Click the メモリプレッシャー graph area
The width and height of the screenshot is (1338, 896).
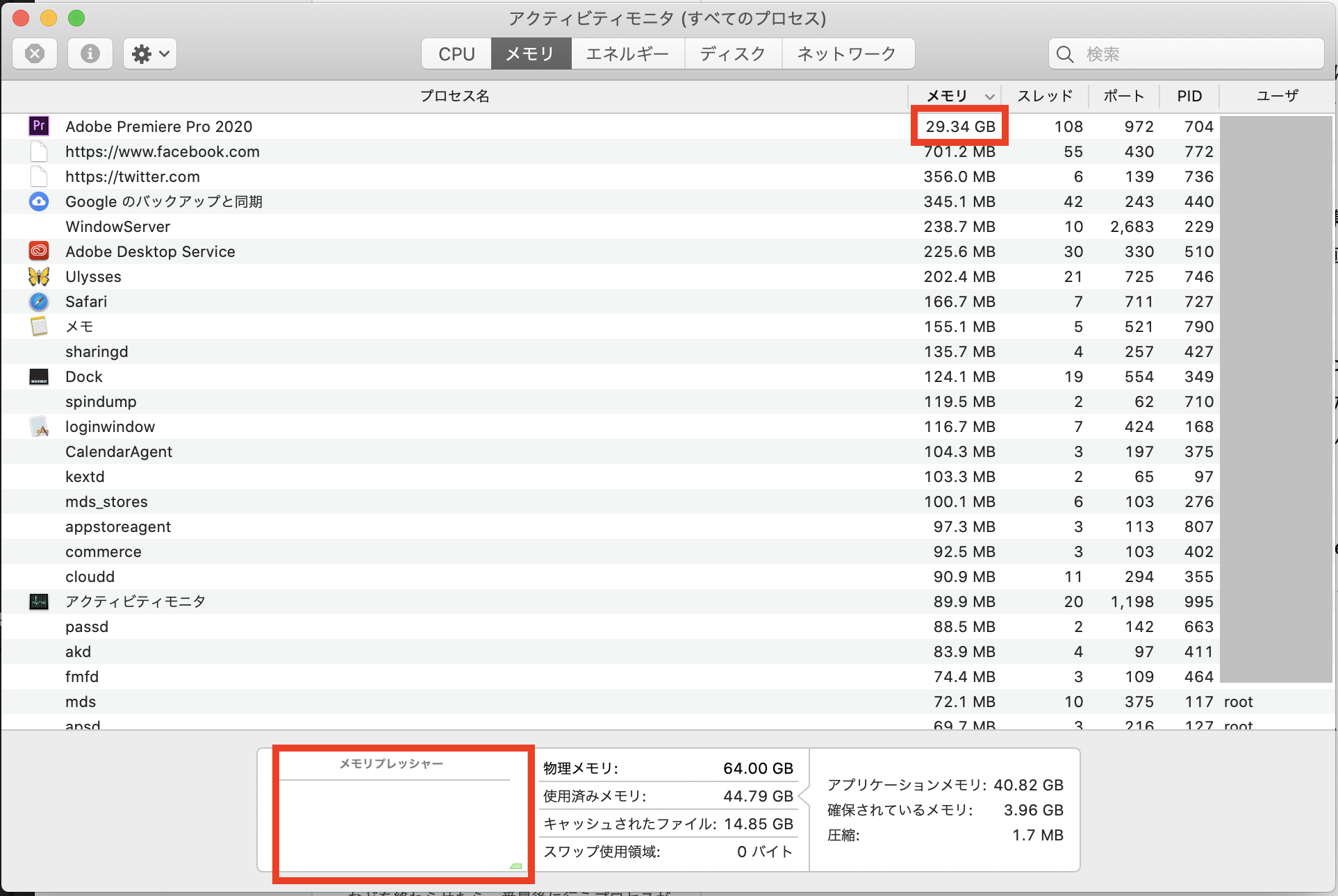tap(395, 824)
